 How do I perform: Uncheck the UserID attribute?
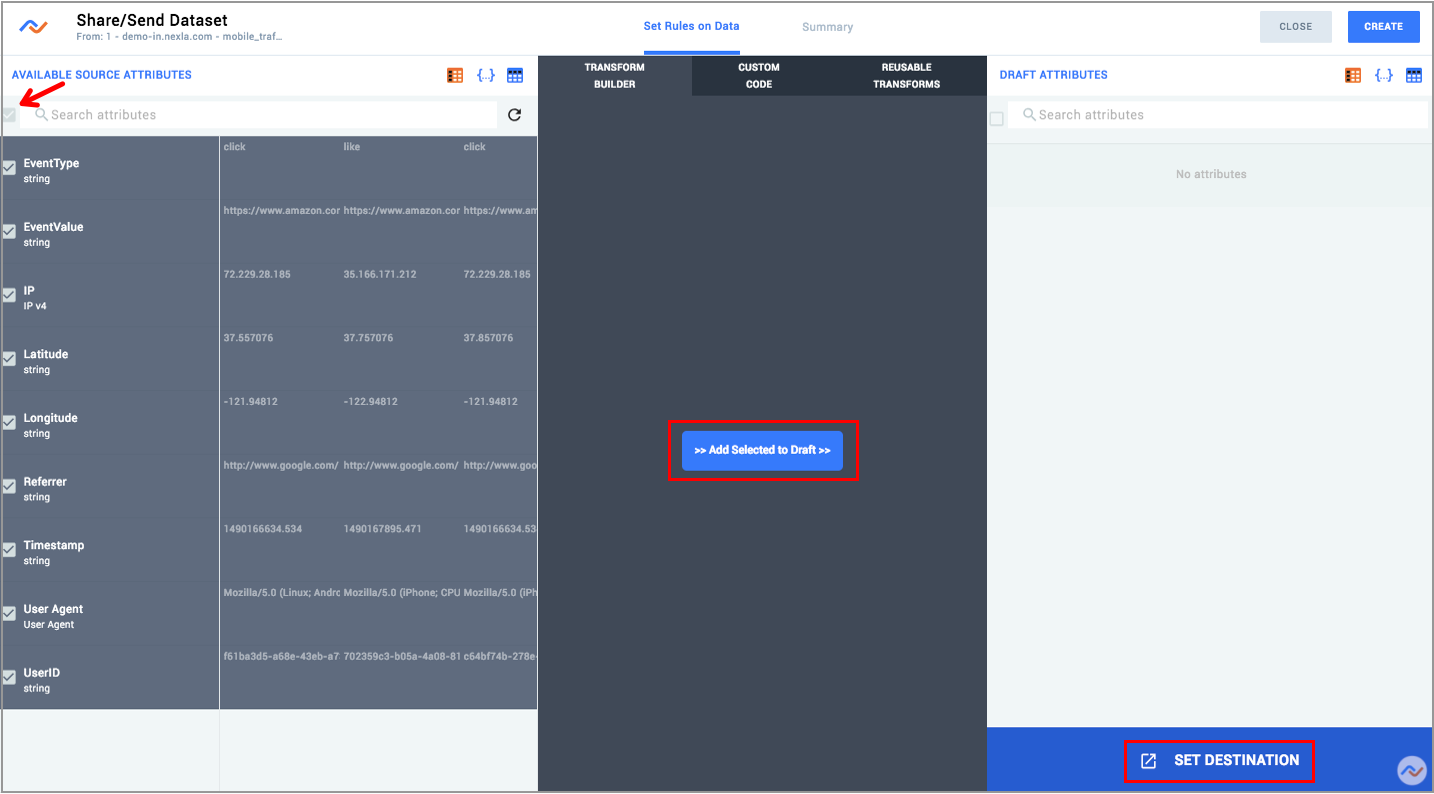coord(9,677)
